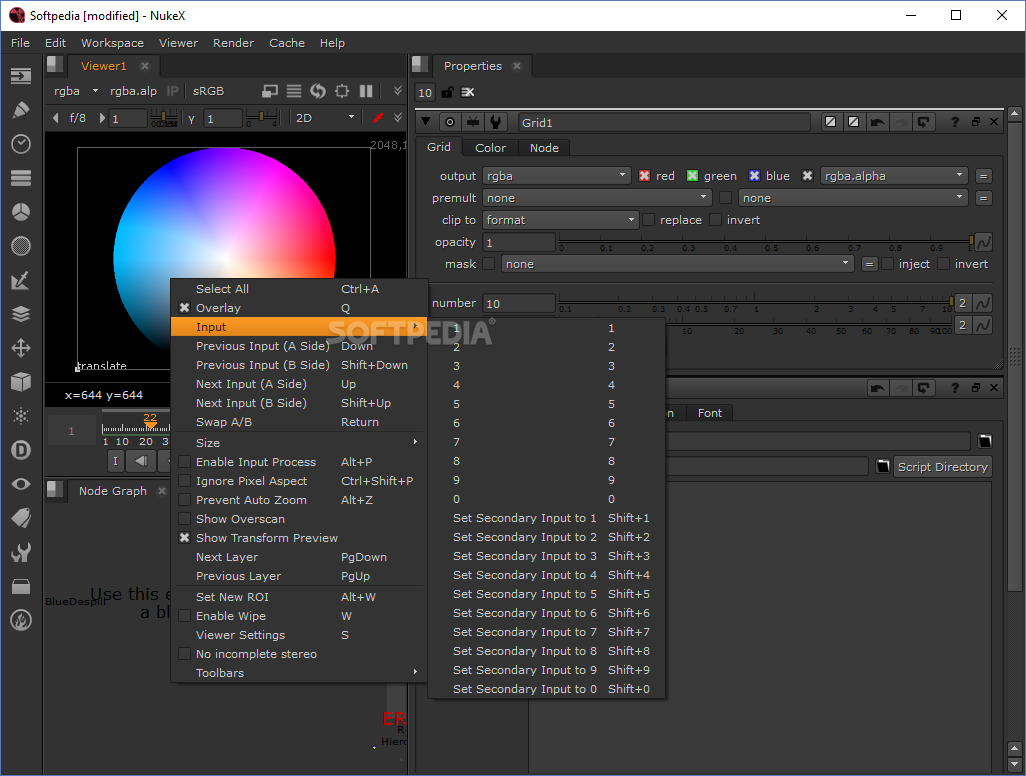
Task: Open the Channel nodes menu (stacked bars icon)
Action: tap(21, 178)
